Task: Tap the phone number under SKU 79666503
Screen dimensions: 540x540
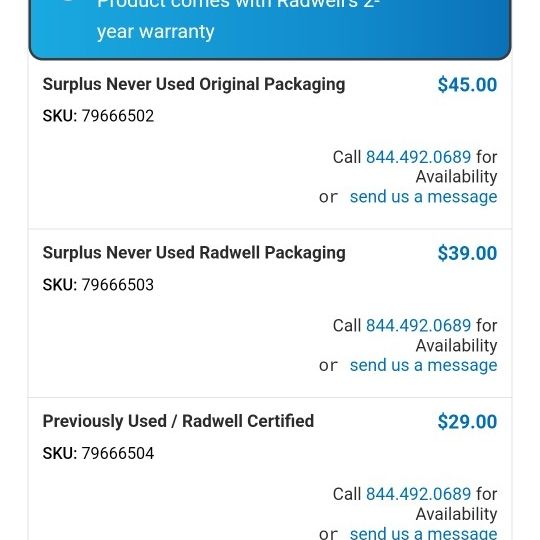Action: (x=418, y=325)
